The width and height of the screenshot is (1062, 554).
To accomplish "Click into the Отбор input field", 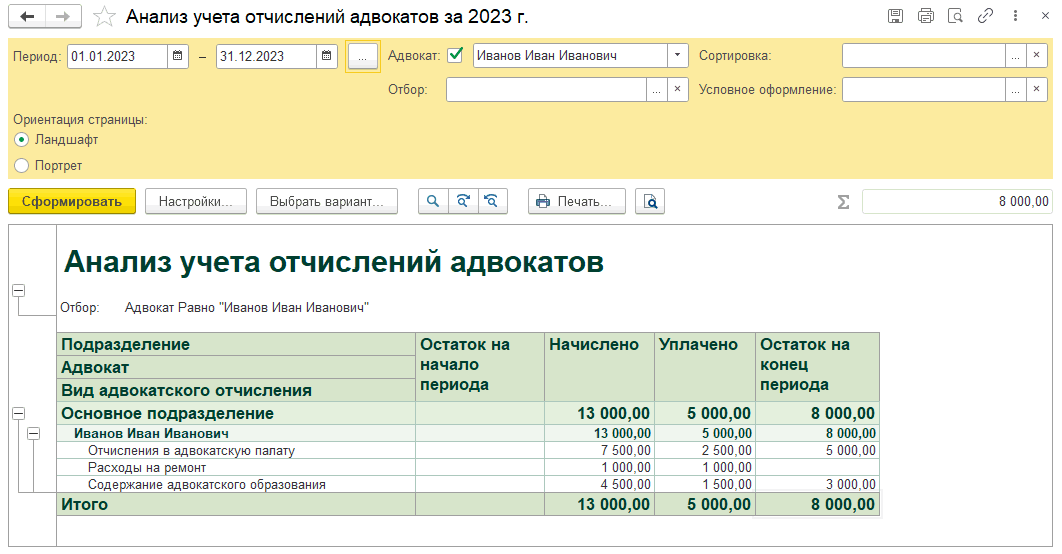I will click(546, 90).
